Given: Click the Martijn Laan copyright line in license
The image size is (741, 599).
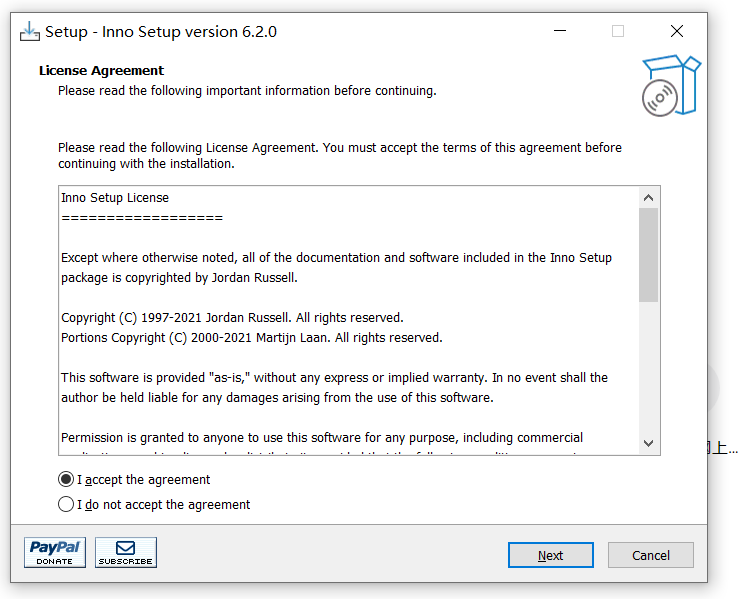Looking at the screenshot, I should point(252,338).
